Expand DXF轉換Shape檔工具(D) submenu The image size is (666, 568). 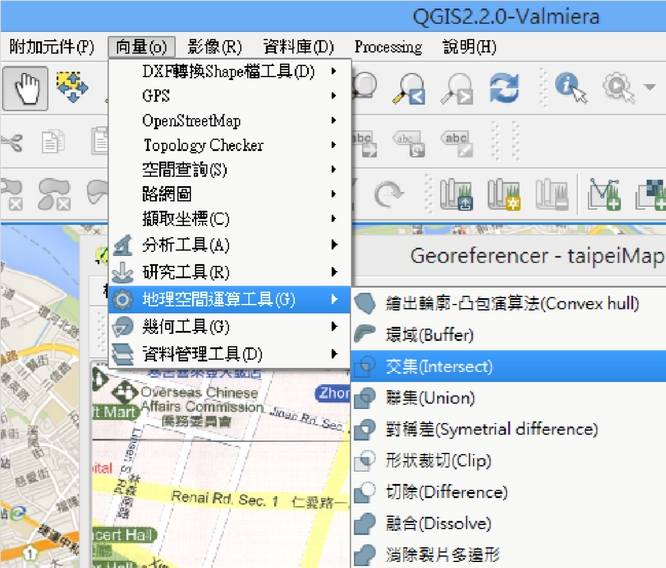230,71
